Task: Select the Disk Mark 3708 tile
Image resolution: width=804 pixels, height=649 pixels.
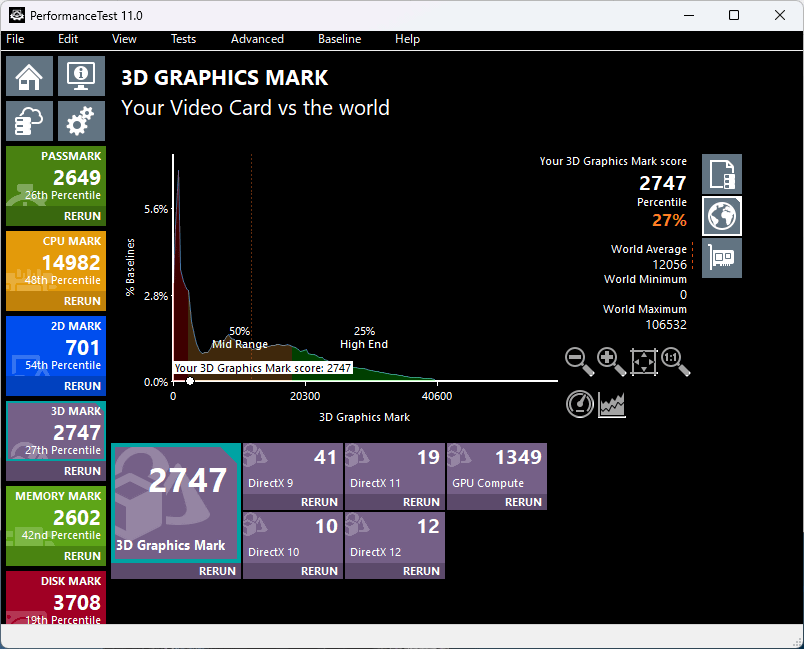Action: [56, 598]
